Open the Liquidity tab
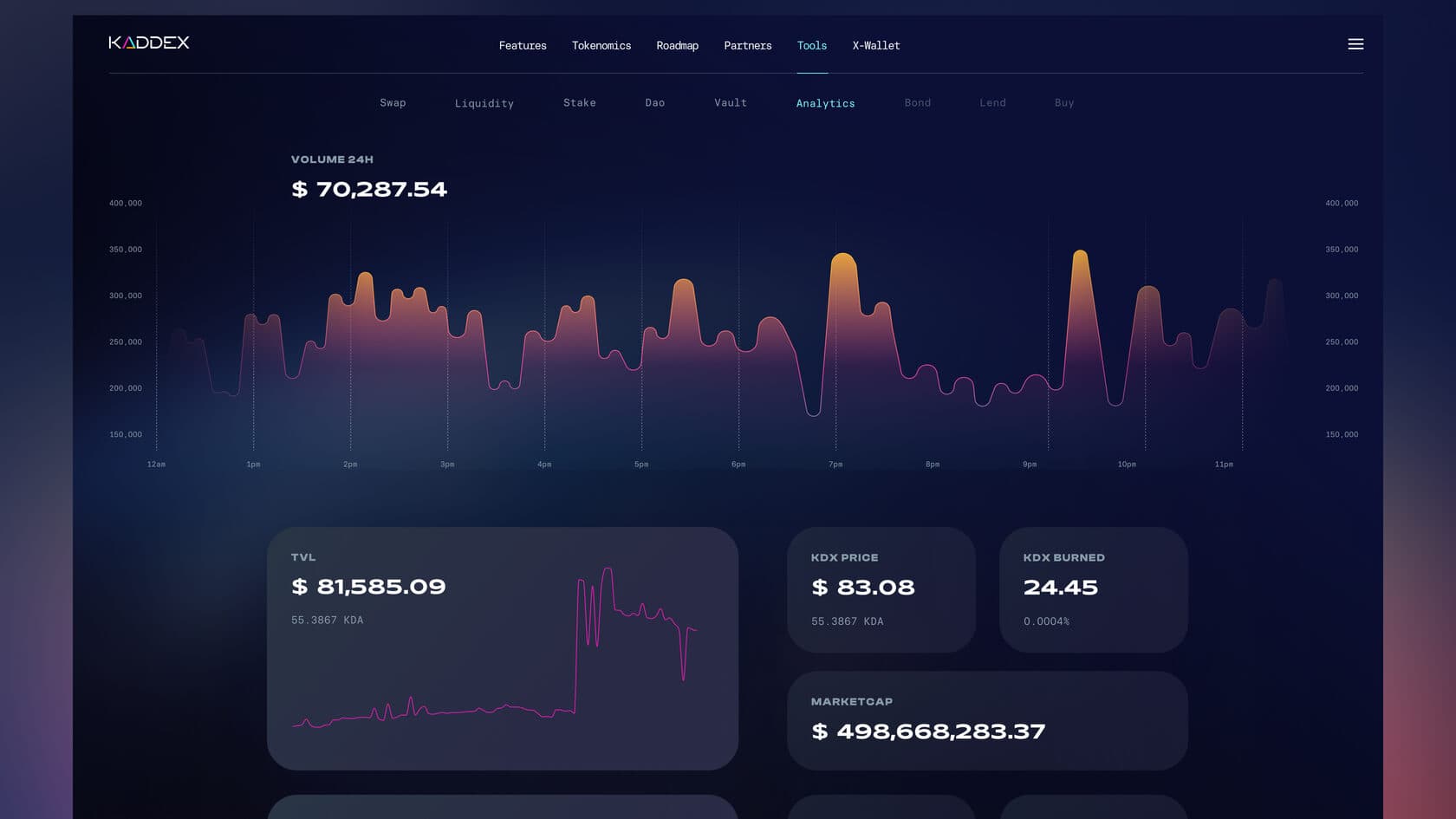1456x819 pixels. coord(484,103)
